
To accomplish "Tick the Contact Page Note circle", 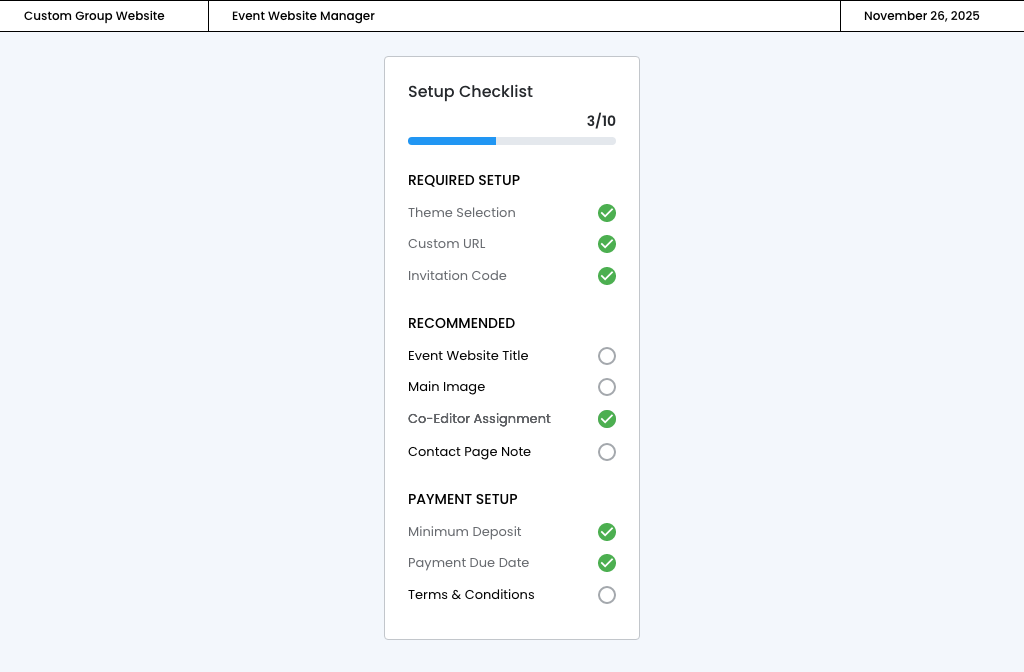I will [x=607, y=452].
